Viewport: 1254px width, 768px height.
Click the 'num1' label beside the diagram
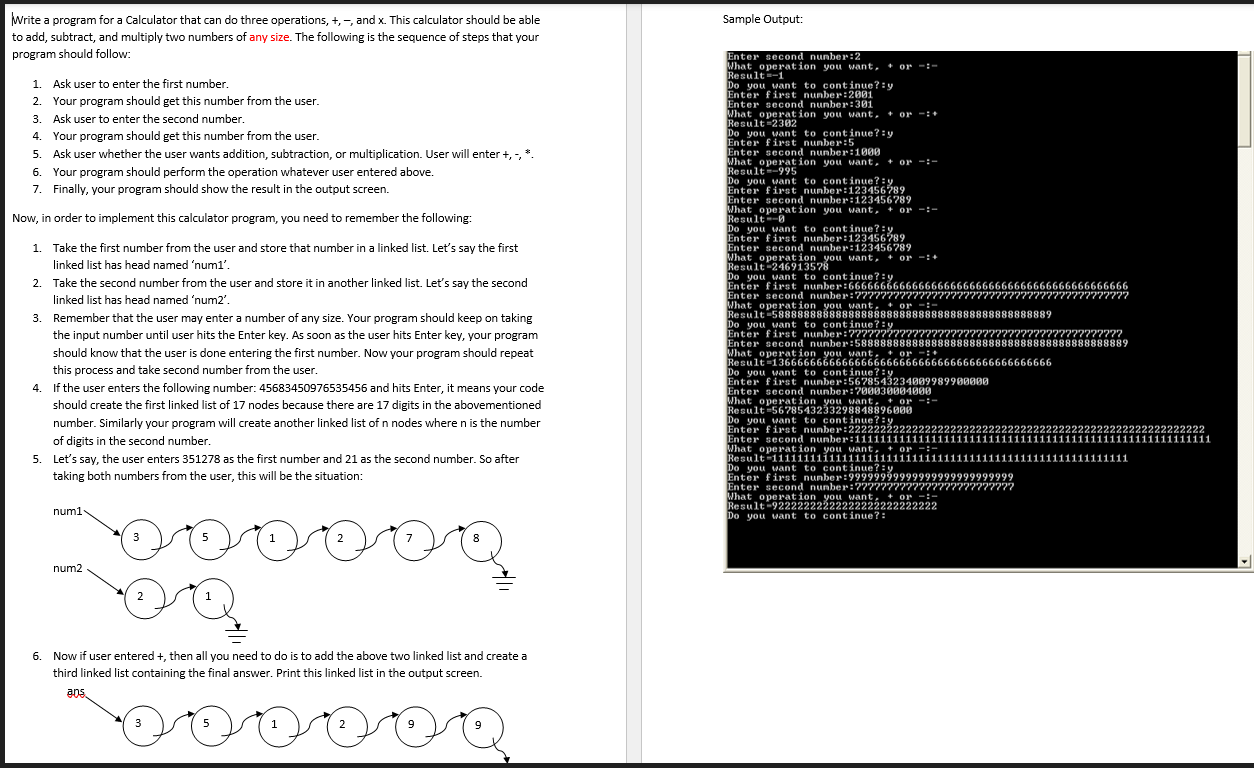[67, 512]
